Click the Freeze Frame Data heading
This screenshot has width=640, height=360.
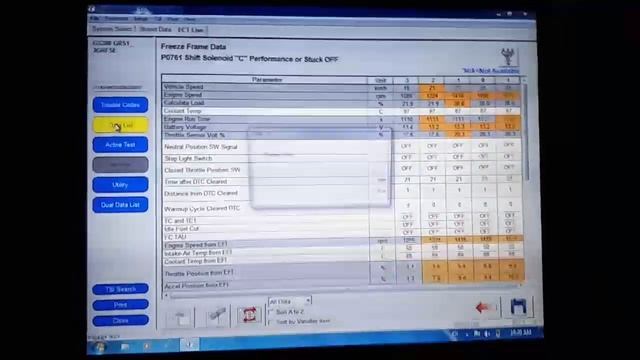pyautogui.click(x=193, y=47)
